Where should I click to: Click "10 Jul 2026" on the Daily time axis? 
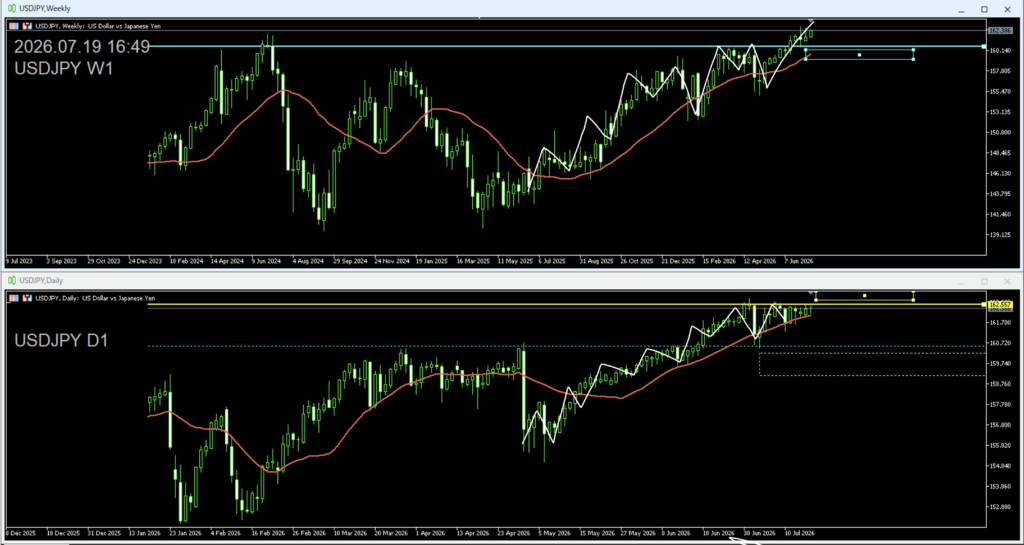799,532
